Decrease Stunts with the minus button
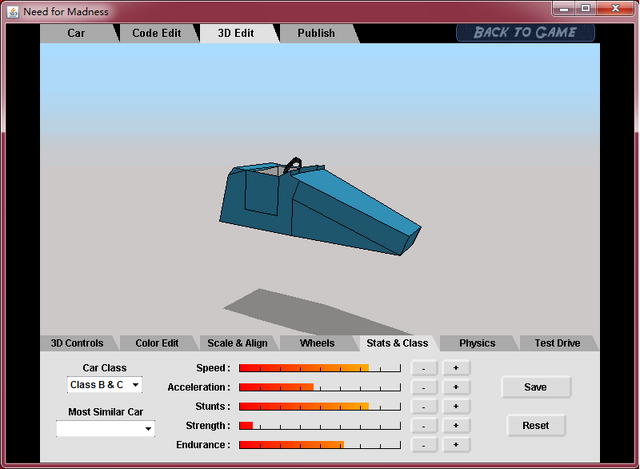 tap(424, 407)
